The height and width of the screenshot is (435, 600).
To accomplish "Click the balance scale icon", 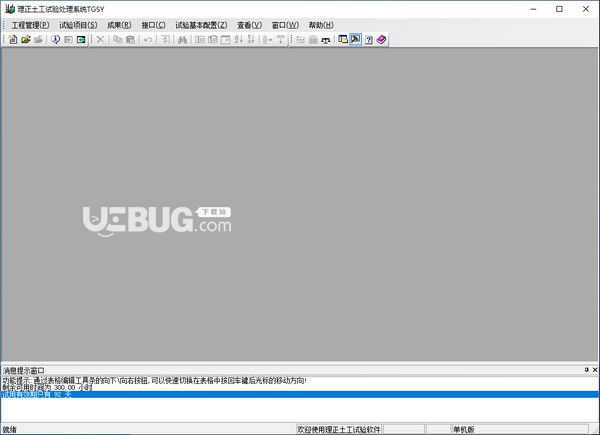I will (x=326, y=39).
